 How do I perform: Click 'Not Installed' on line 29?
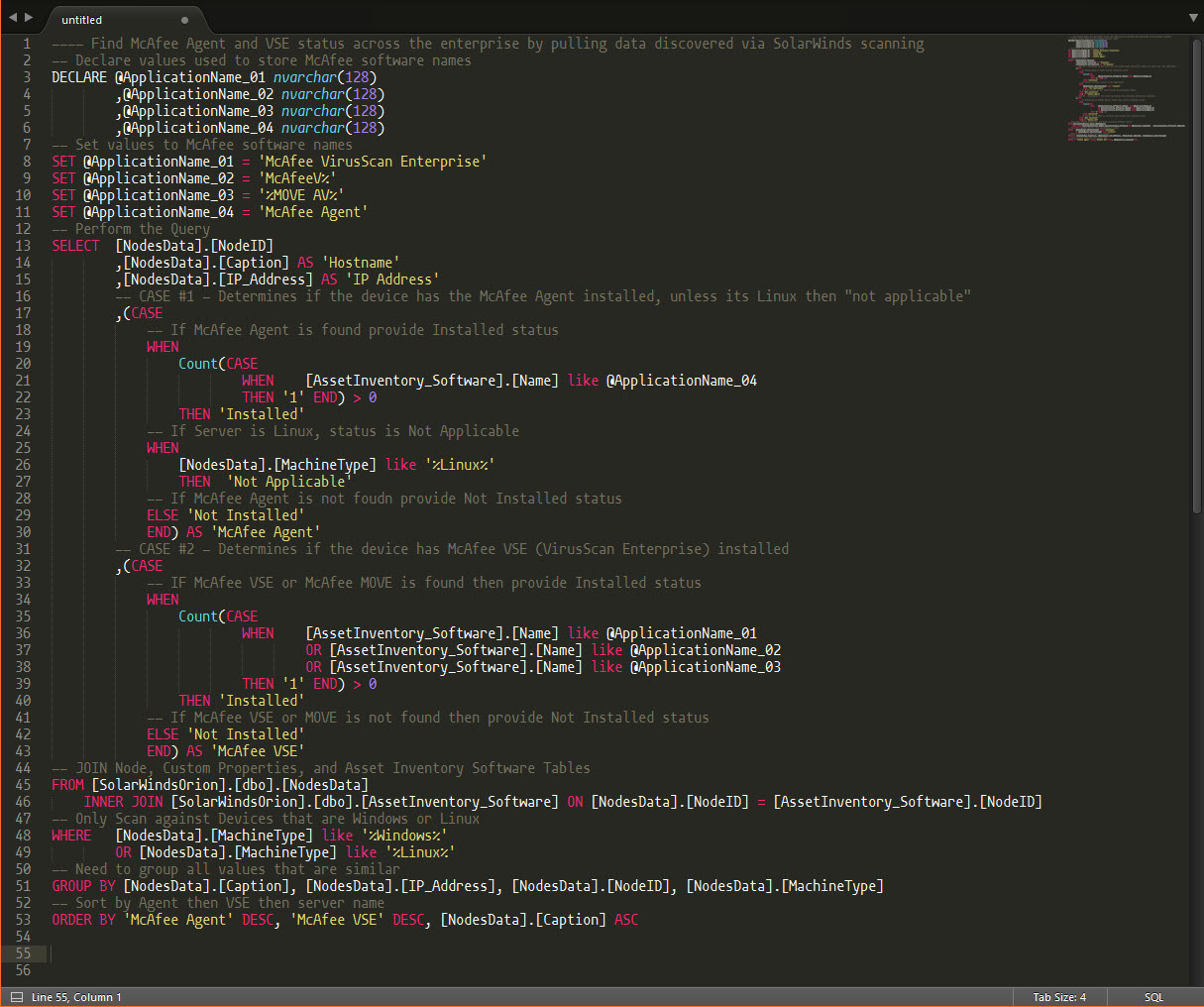(x=246, y=515)
